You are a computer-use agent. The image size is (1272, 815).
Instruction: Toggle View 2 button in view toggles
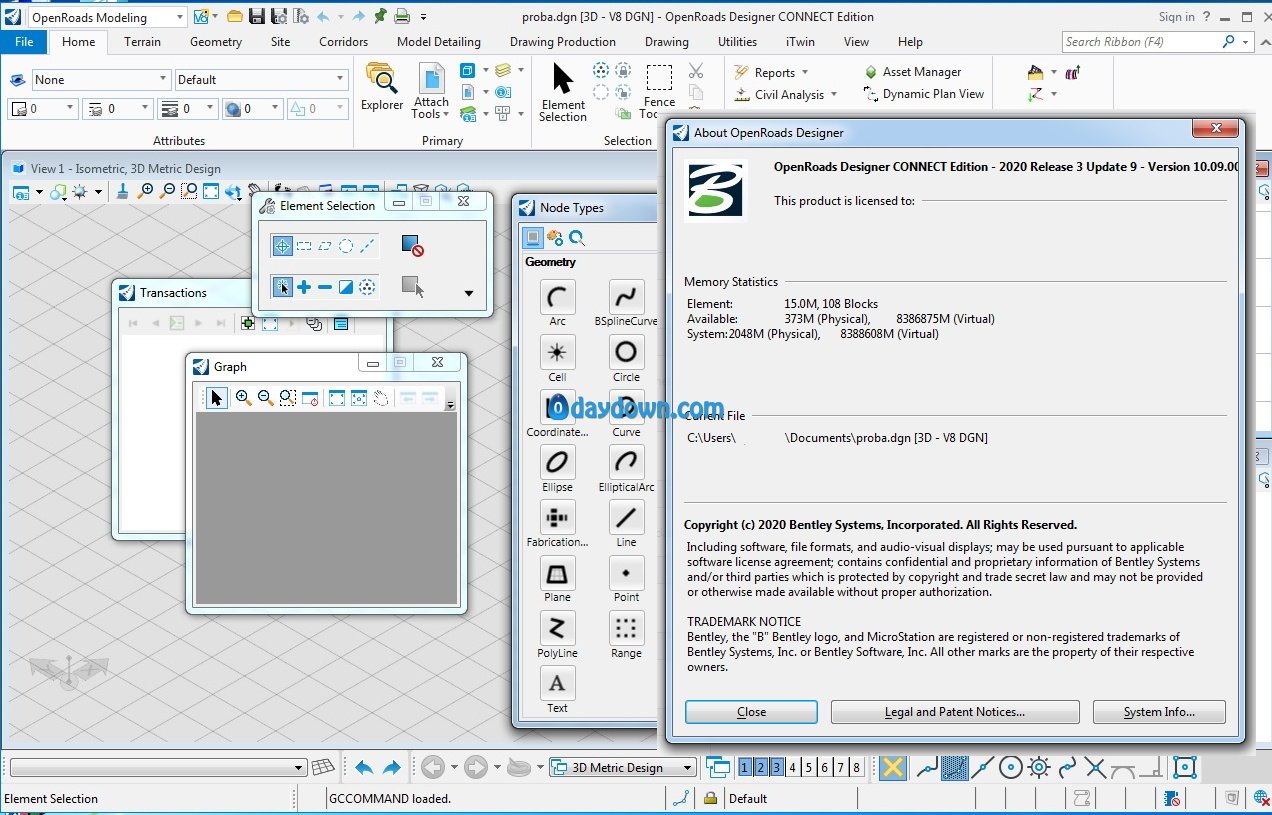point(760,767)
